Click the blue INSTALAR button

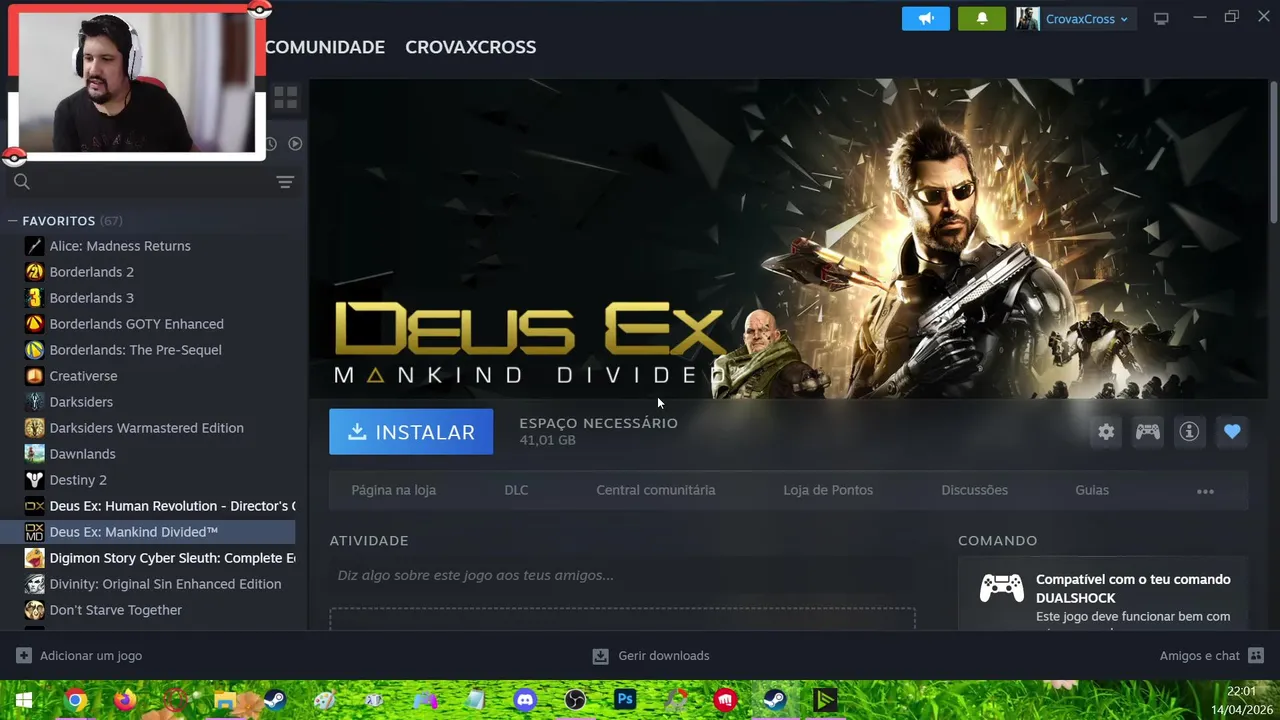tap(411, 432)
